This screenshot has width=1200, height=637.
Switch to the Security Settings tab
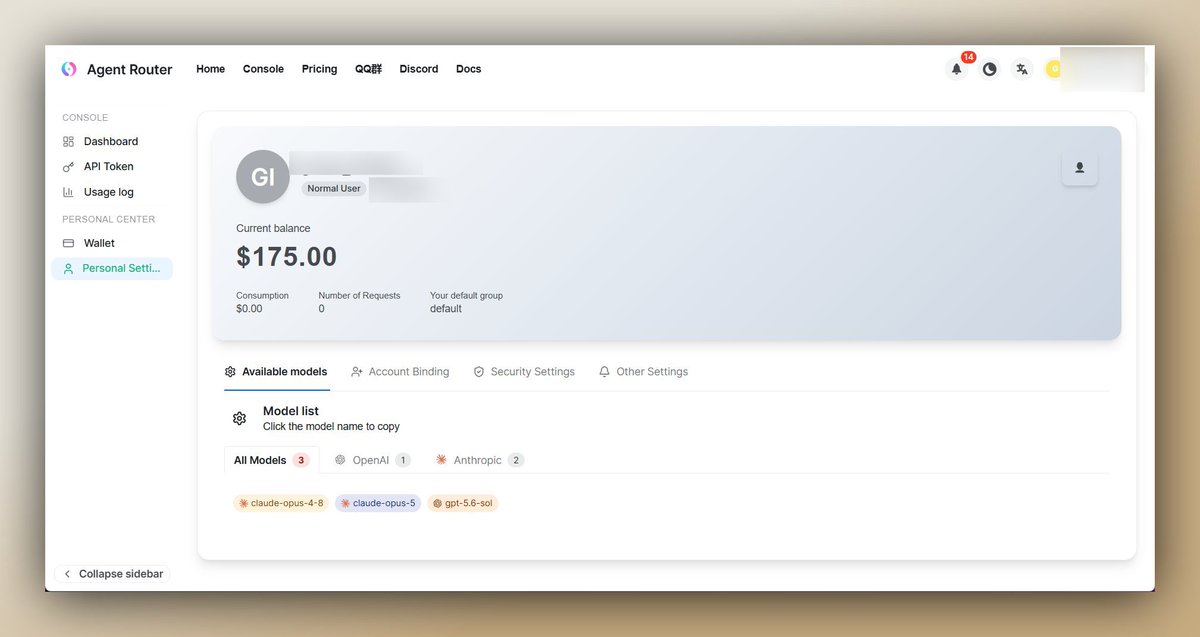[x=524, y=372]
